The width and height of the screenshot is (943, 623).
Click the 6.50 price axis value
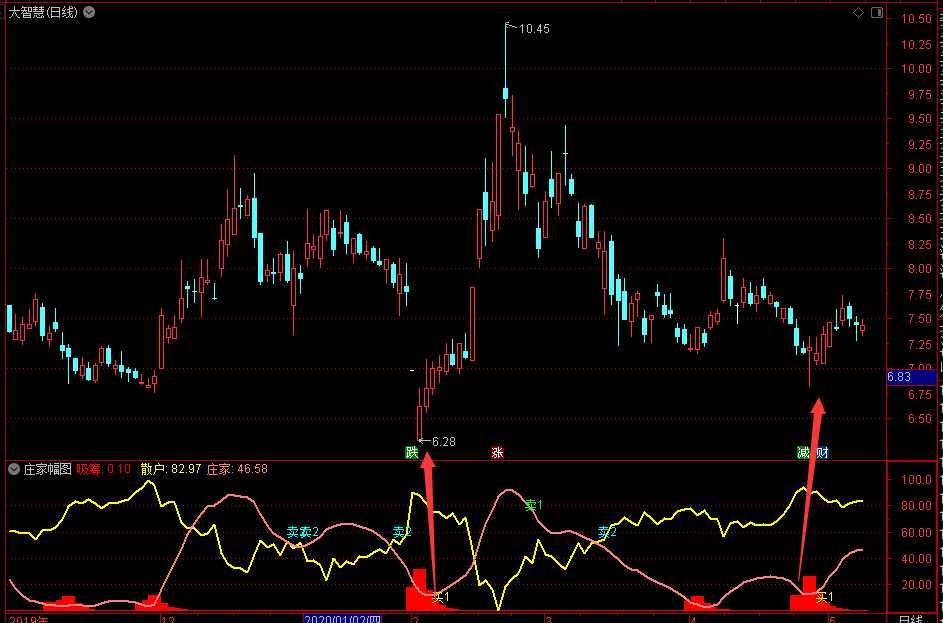click(x=920, y=419)
